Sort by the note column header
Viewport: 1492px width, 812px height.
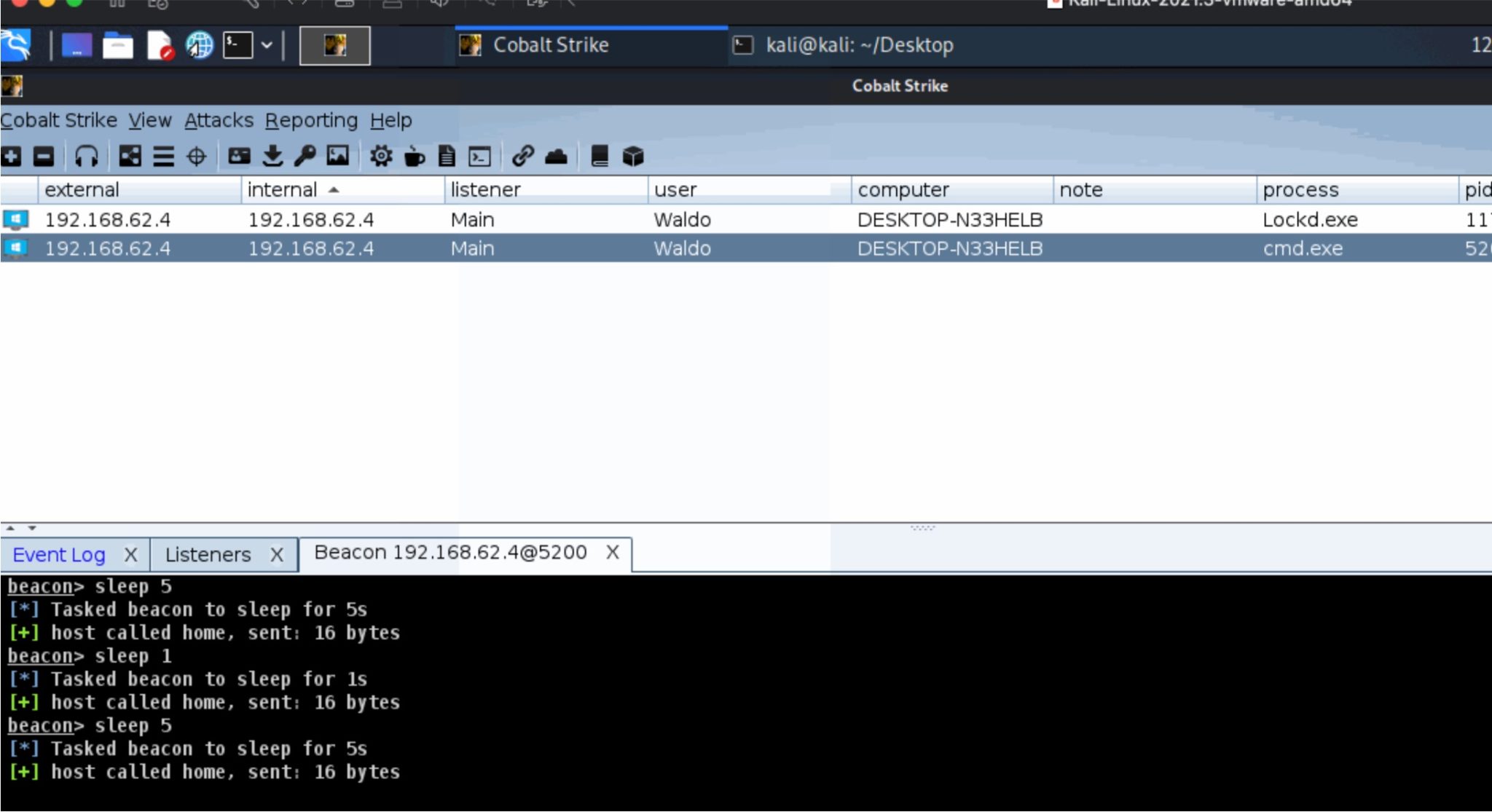1155,190
